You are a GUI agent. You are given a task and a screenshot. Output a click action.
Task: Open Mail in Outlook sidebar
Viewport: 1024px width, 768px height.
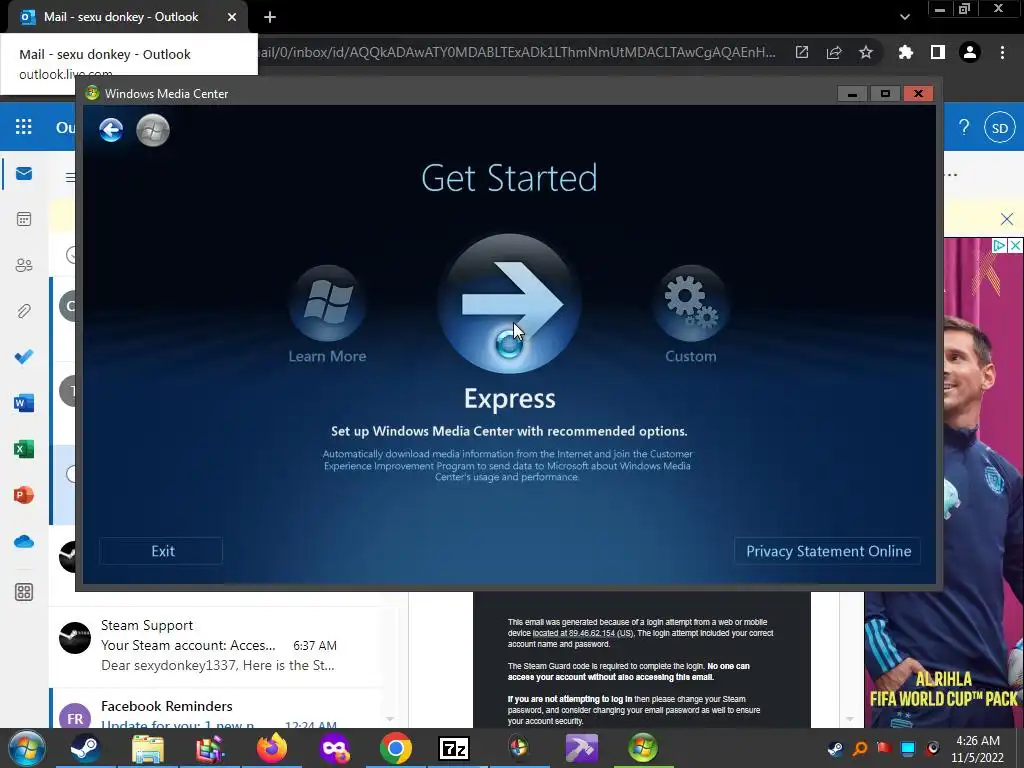[x=24, y=173]
